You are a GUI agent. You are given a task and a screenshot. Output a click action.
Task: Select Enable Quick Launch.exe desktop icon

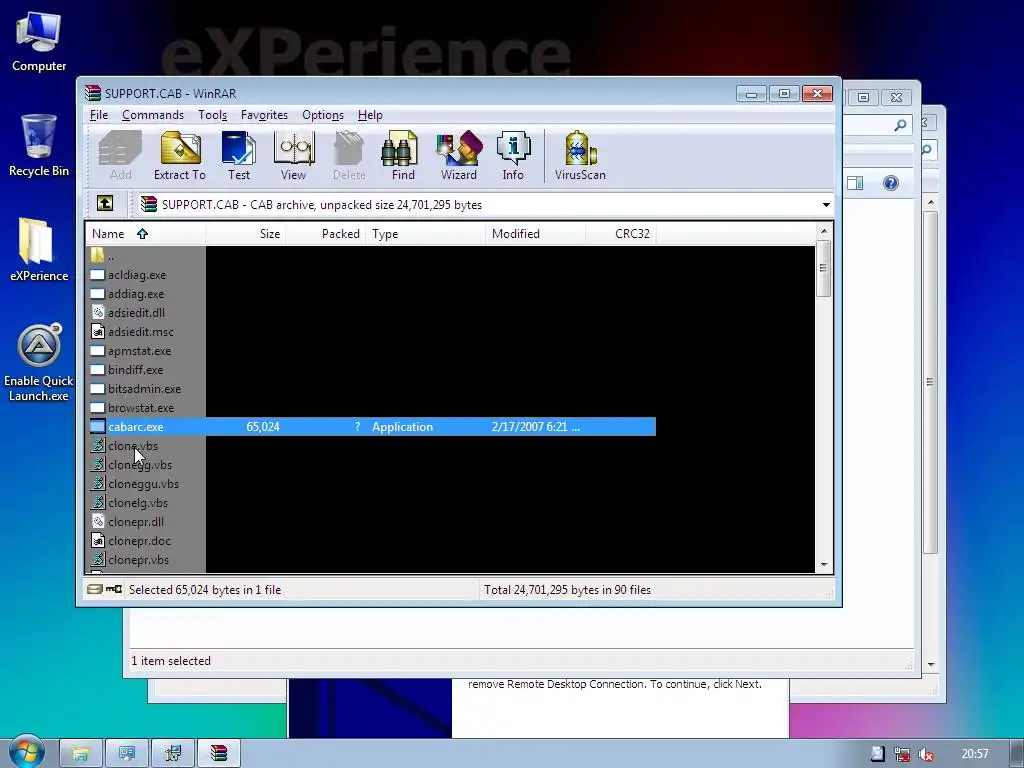click(39, 363)
